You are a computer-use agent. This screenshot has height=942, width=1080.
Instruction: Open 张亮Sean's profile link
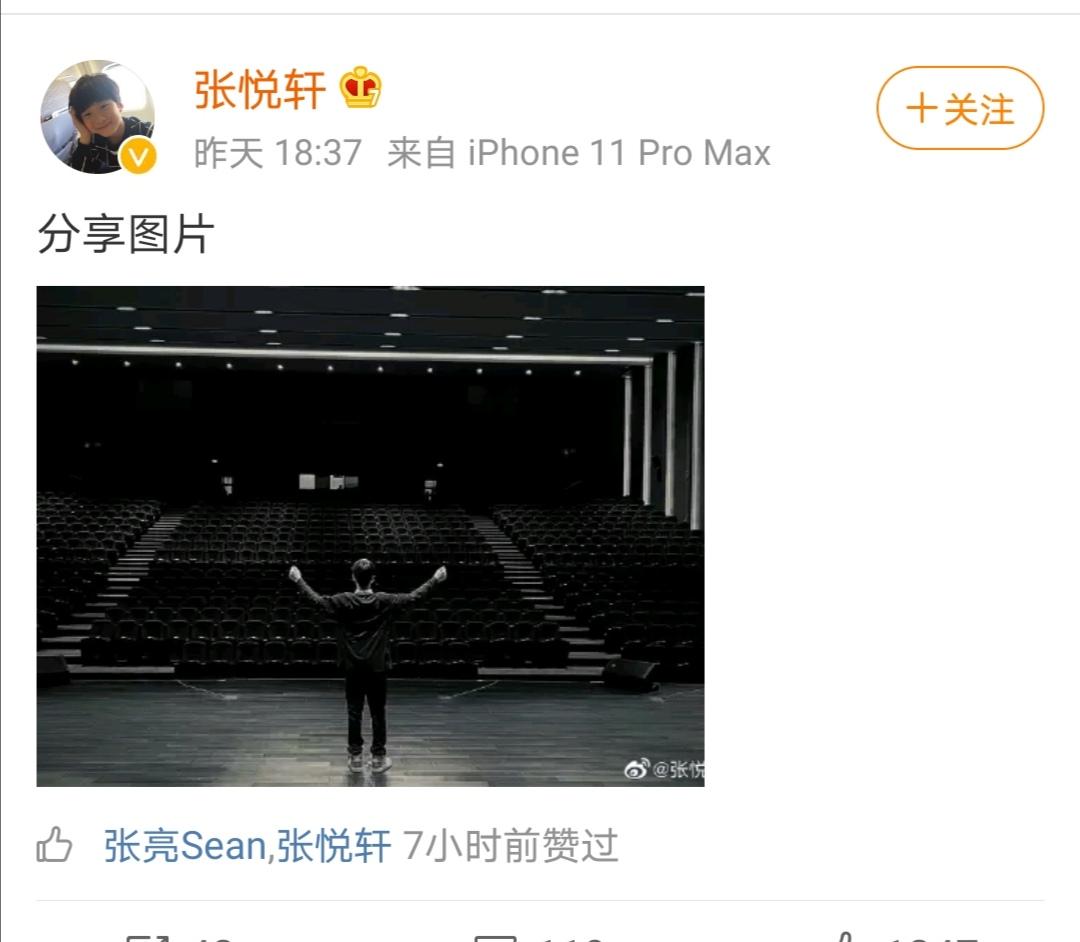185,846
